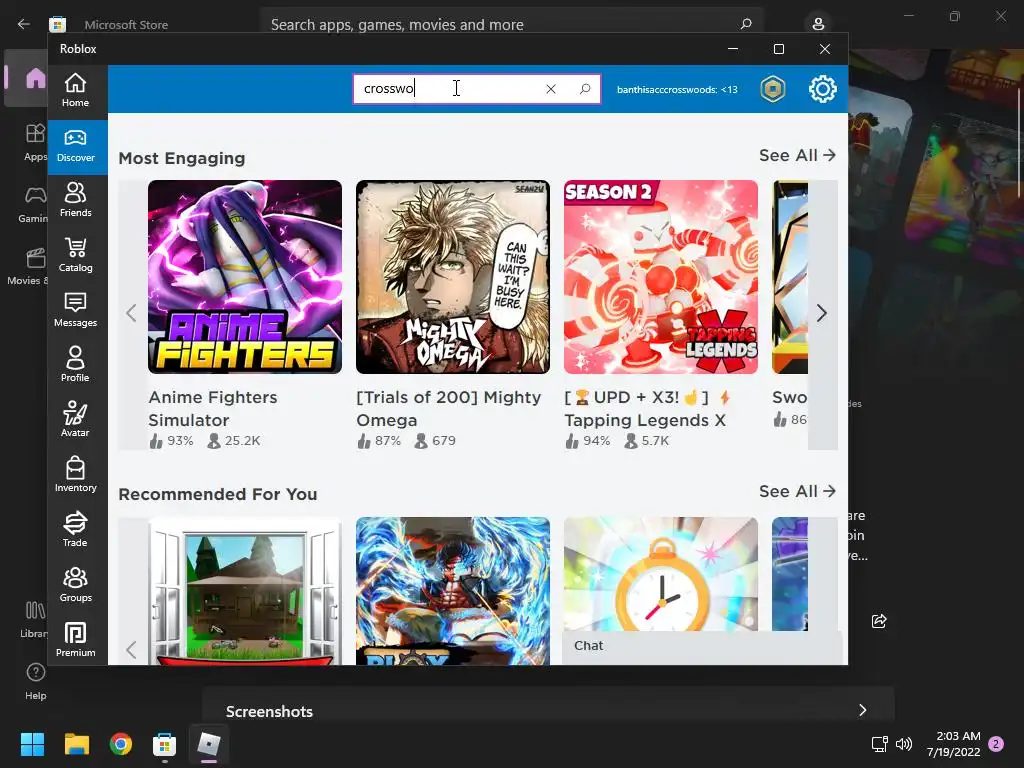The height and width of the screenshot is (768, 1024).
Task: Open the Chat bar
Action: click(x=702, y=646)
